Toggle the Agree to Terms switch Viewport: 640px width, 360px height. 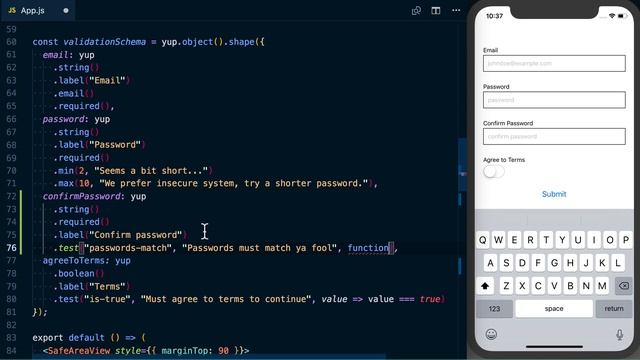[x=493, y=171]
